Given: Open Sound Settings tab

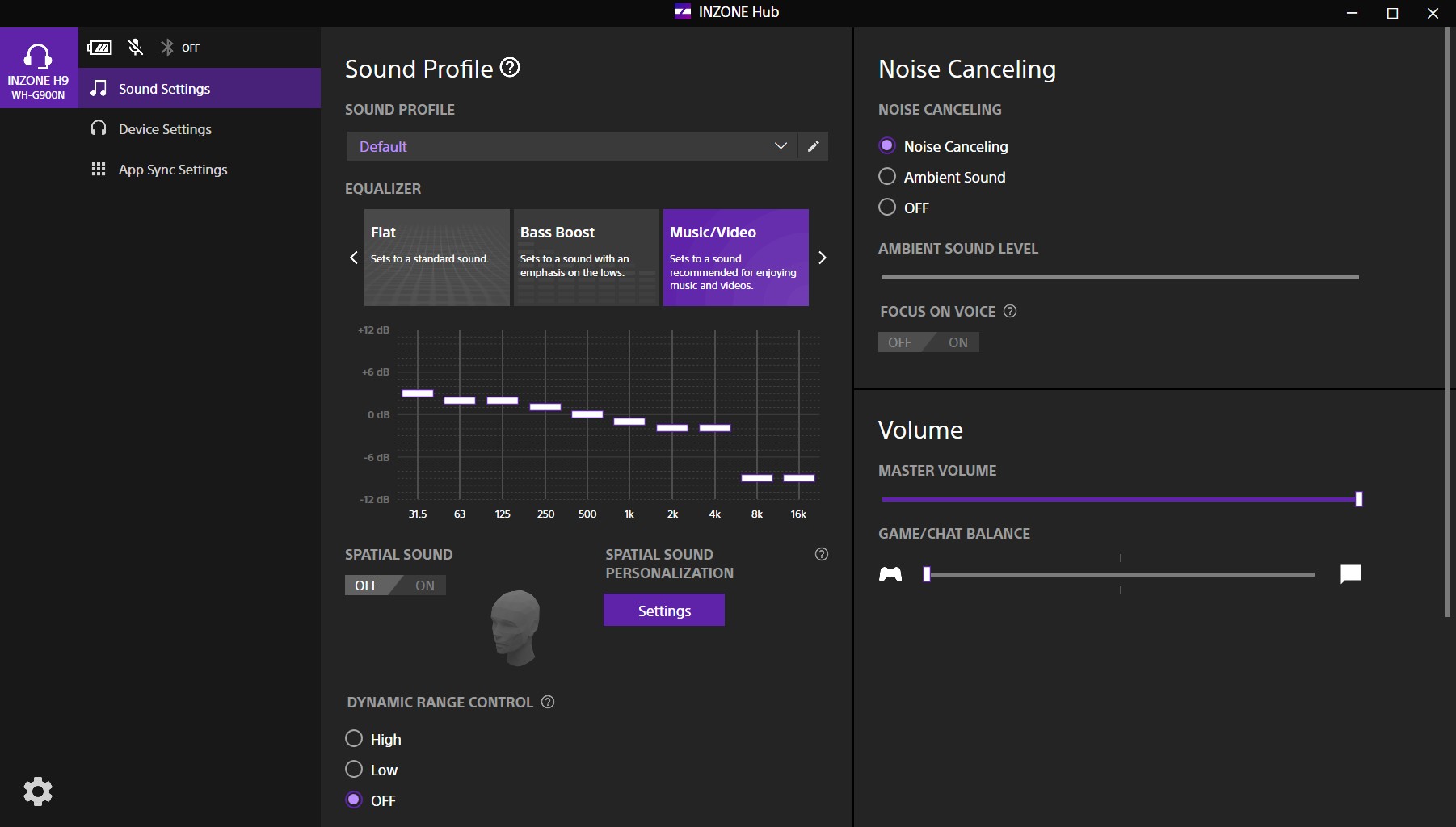Looking at the screenshot, I should tap(200, 88).
